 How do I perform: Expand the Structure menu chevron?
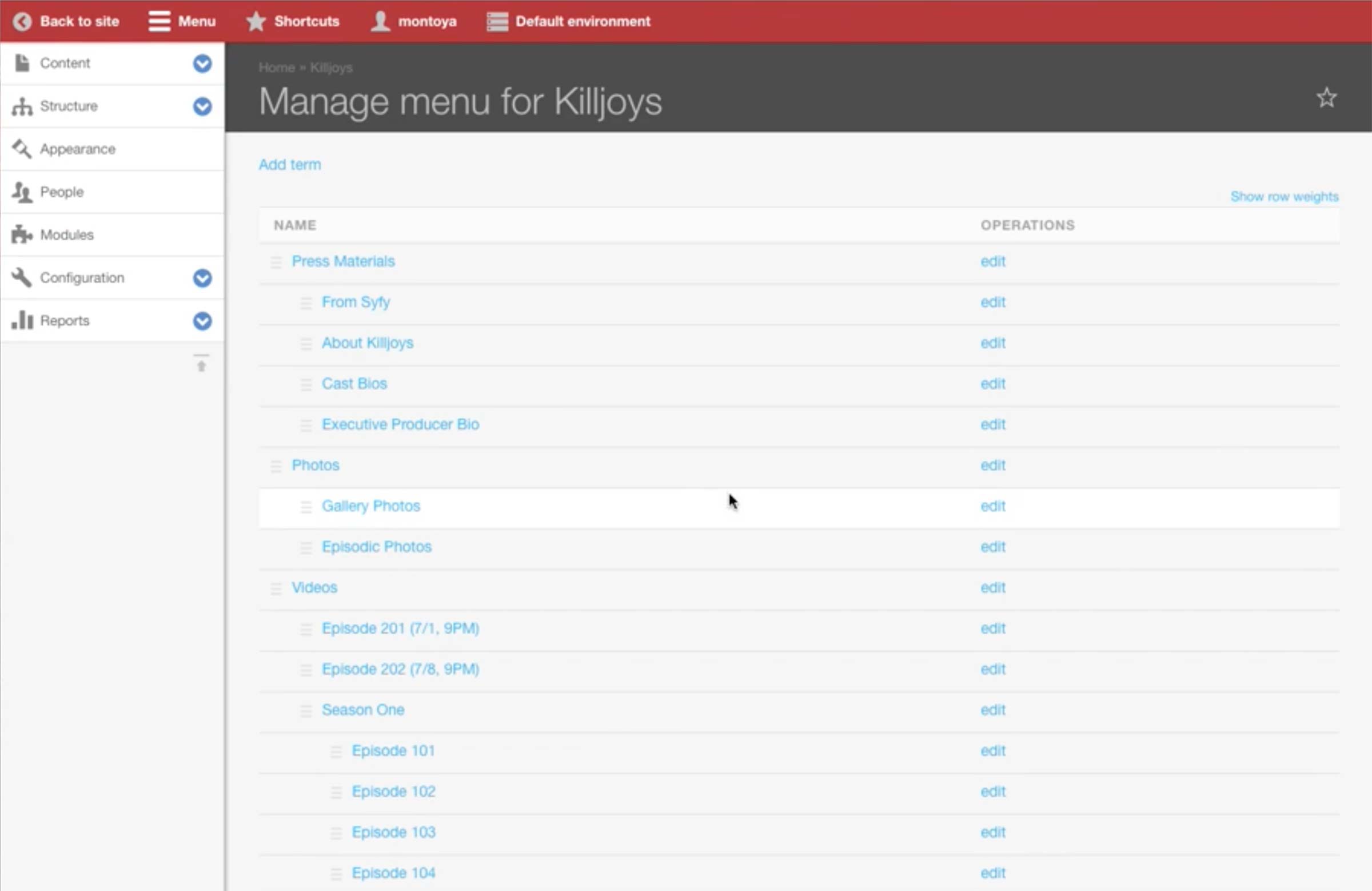click(202, 106)
